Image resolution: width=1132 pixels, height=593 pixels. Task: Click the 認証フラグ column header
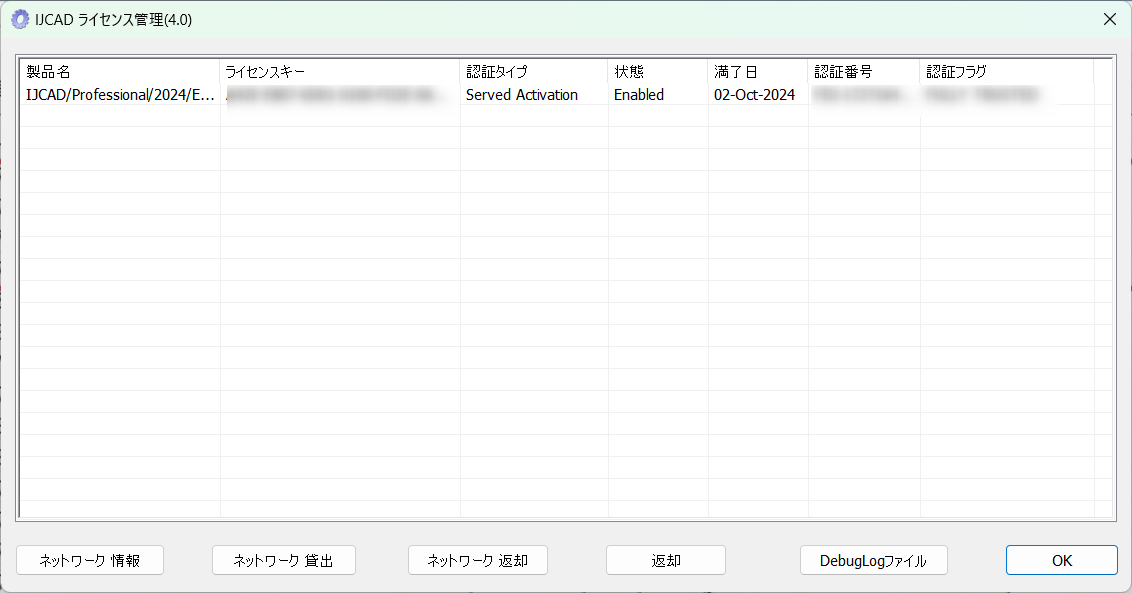pyautogui.click(x=1006, y=72)
